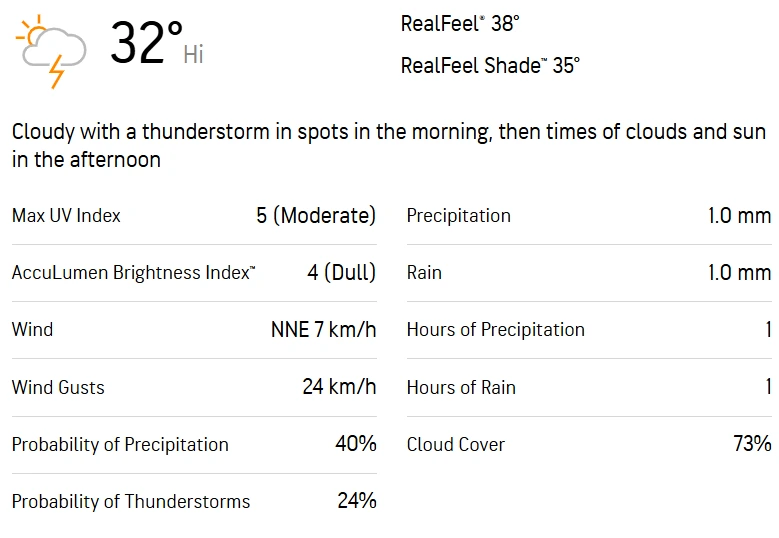
Task: Click the RealFeel 38° reading
Action: coord(460,24)
